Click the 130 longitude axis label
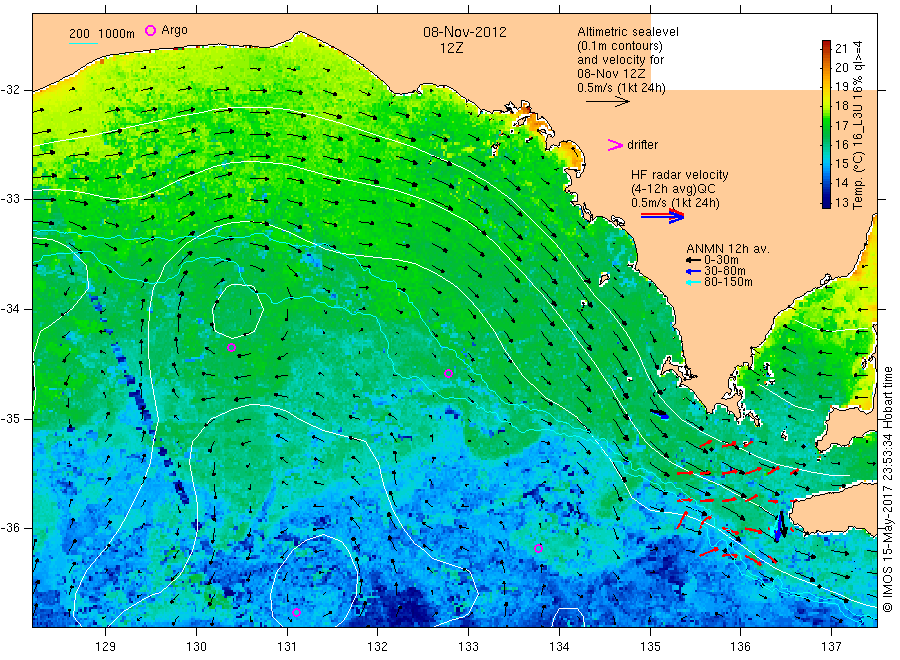Screen dimensions: 900x660 coord(196,647)
